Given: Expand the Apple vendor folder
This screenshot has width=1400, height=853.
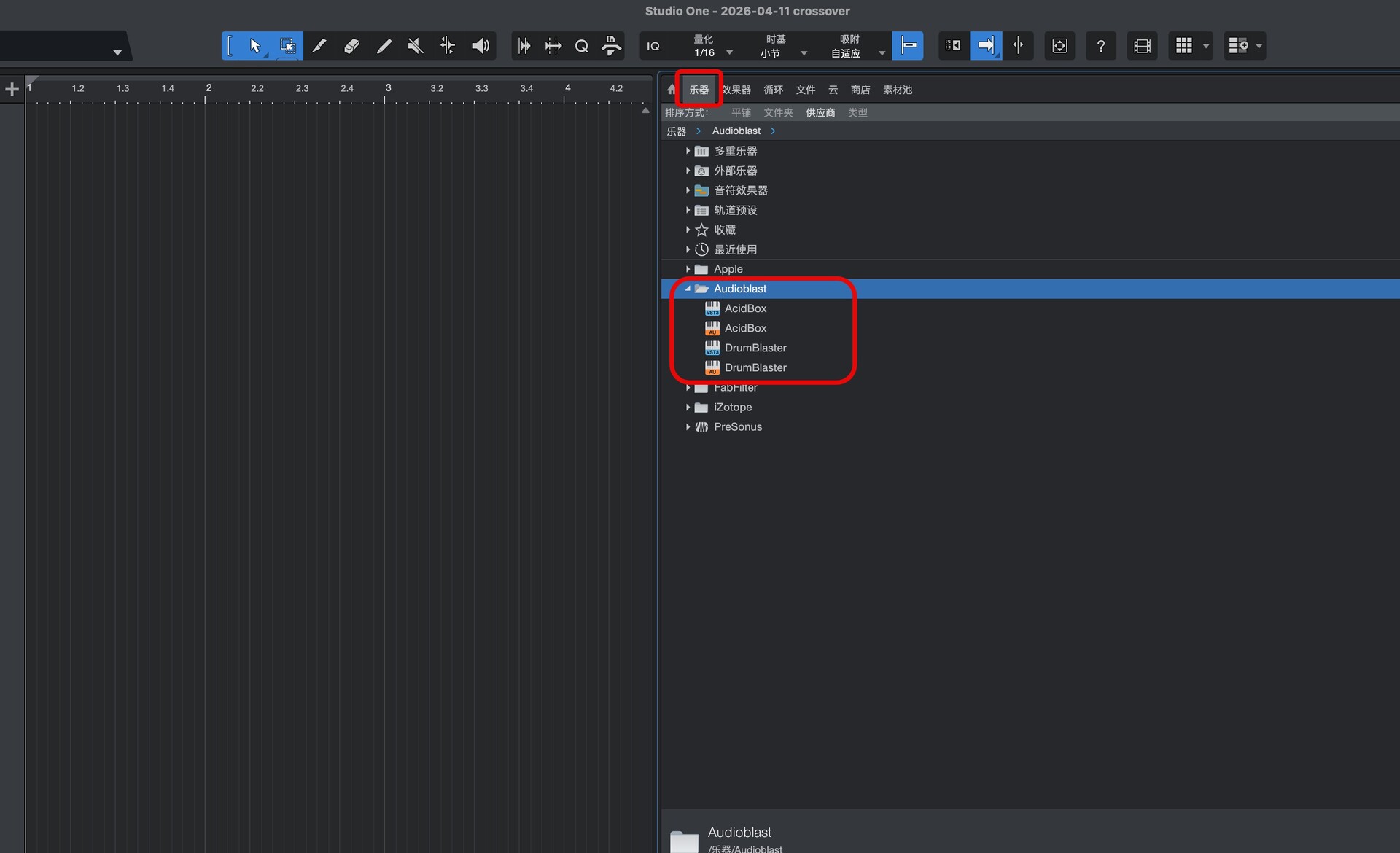Looking at the screenshot, I should click(x=688, y=269).
